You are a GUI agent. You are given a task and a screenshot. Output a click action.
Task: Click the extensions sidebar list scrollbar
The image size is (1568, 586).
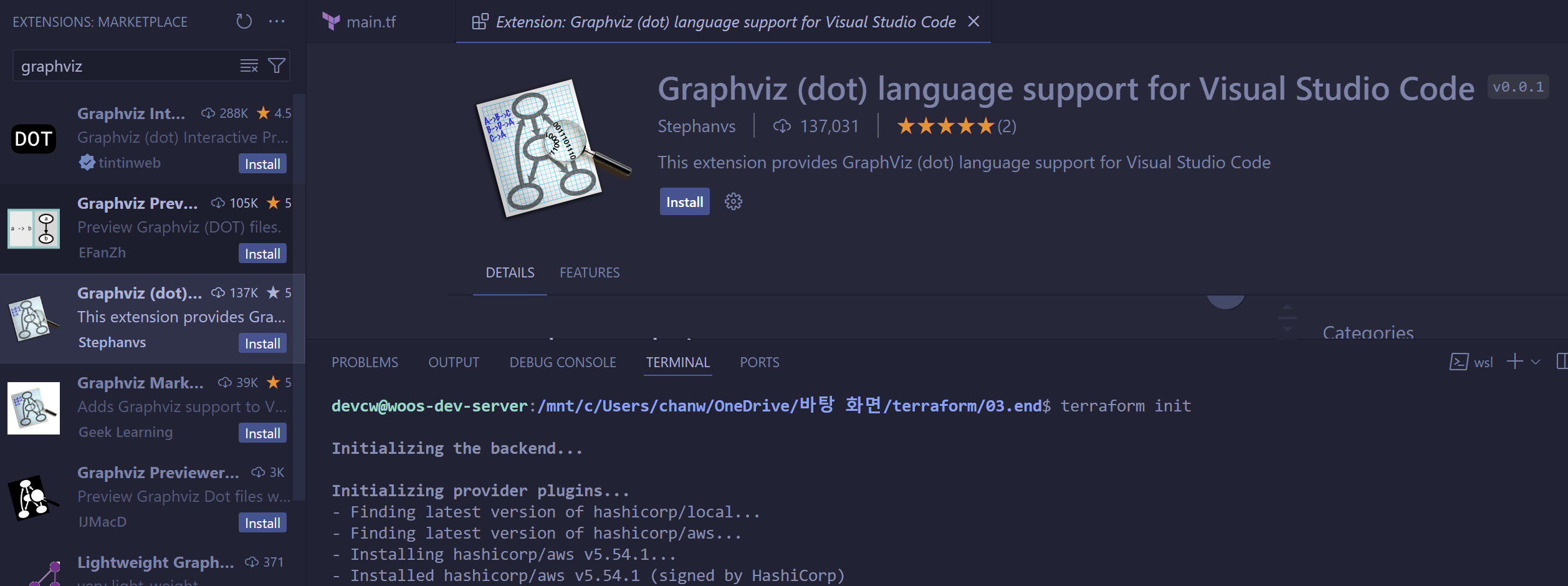pos(299,296)
